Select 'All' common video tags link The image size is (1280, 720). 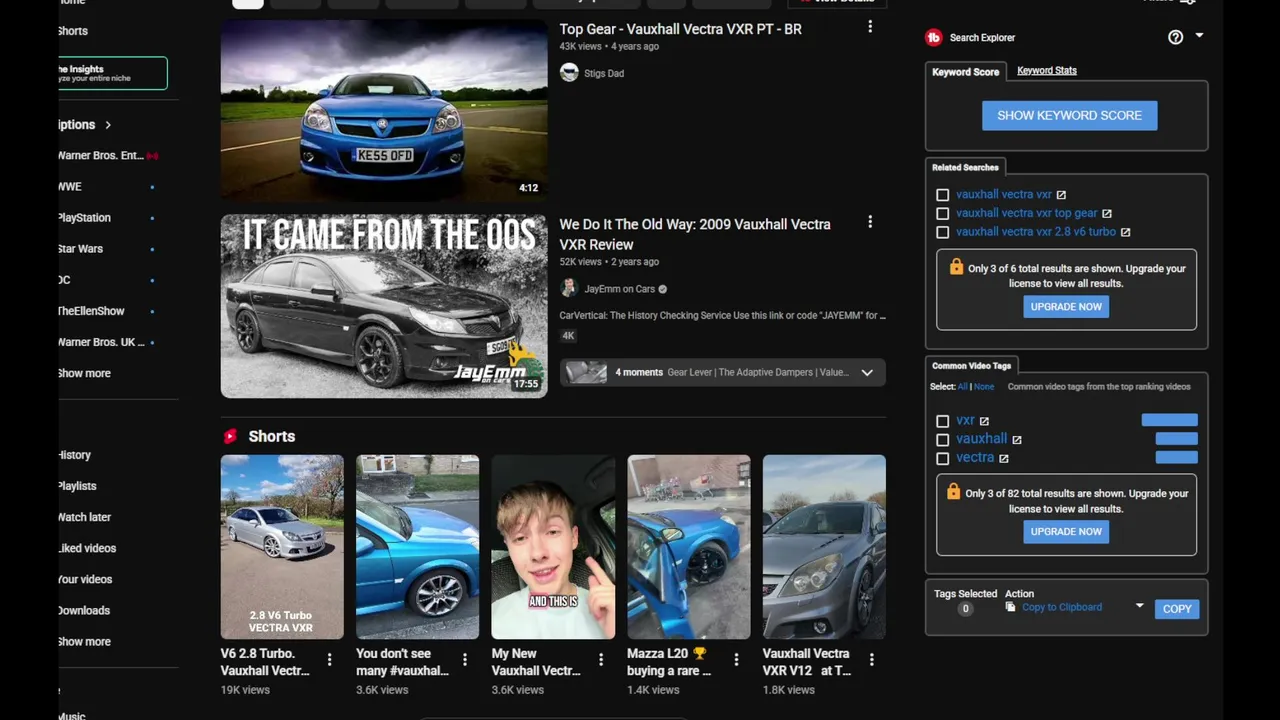962,387
